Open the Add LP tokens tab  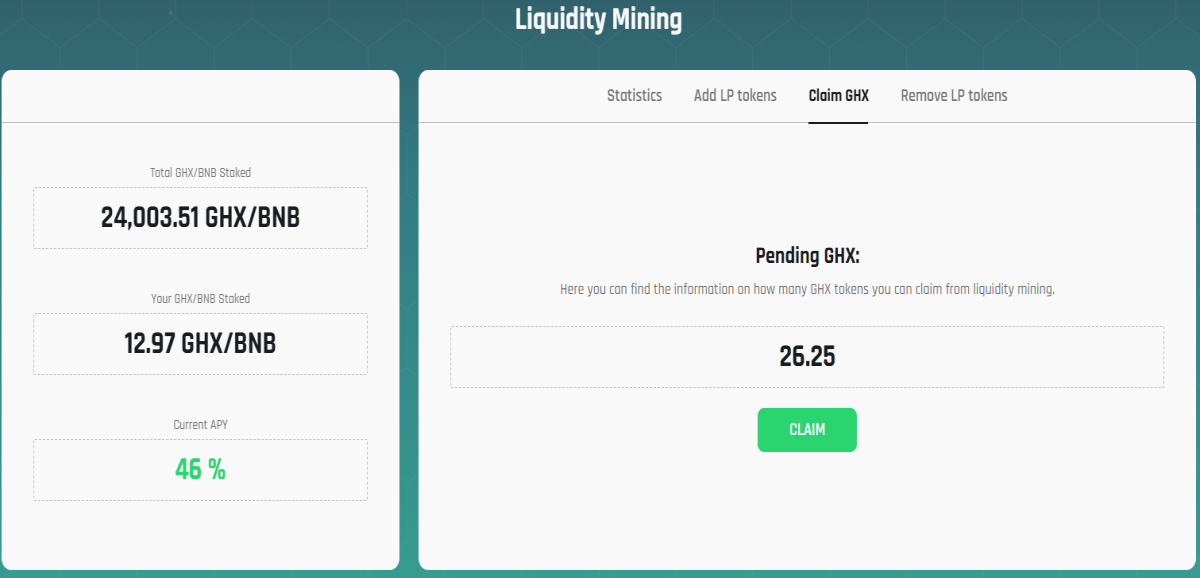[735, 96]
